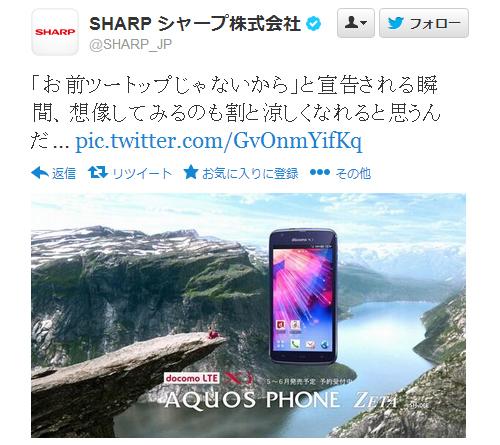This screenshot has height=445, width=500.
Task: Click the three dots more icon
Action: pos(320,172)
